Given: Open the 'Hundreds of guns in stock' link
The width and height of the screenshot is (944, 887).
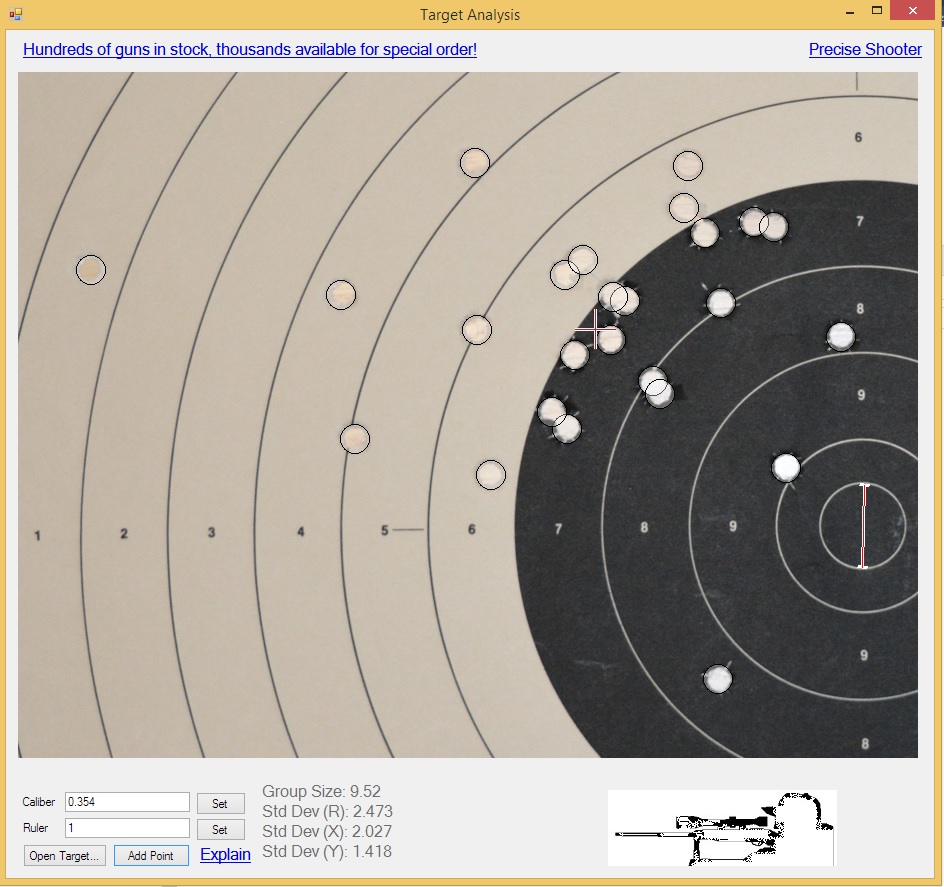Looking at the screenshot, I should click(x=250, y=49).
